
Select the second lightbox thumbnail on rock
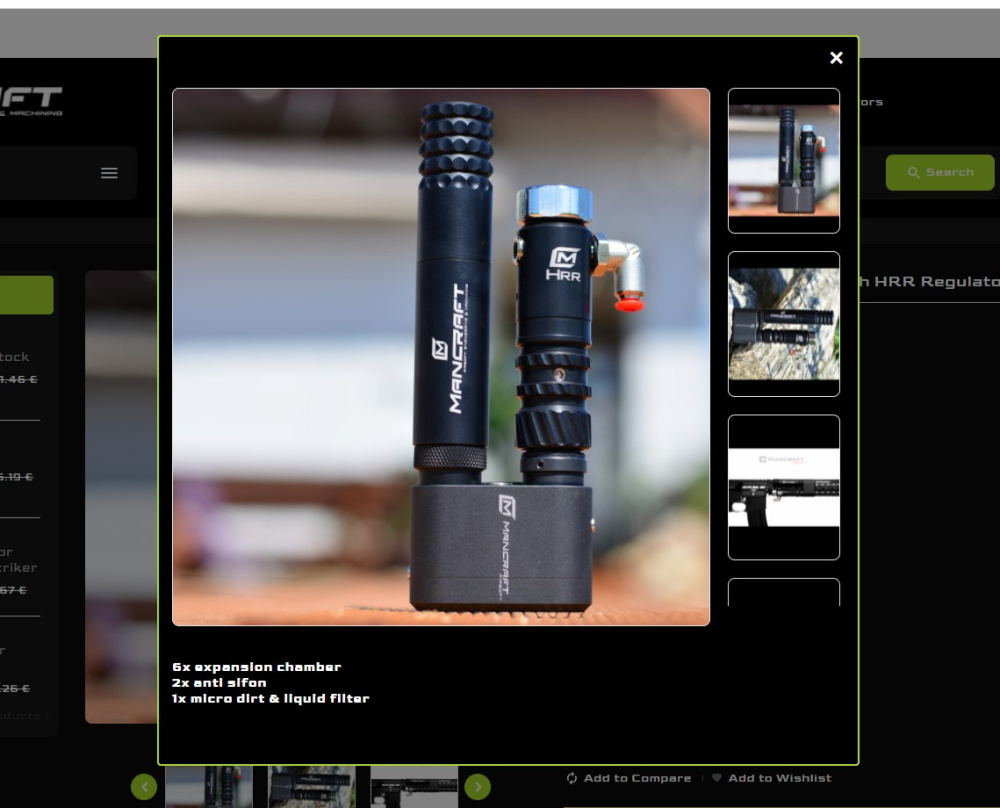click(784, 324)
